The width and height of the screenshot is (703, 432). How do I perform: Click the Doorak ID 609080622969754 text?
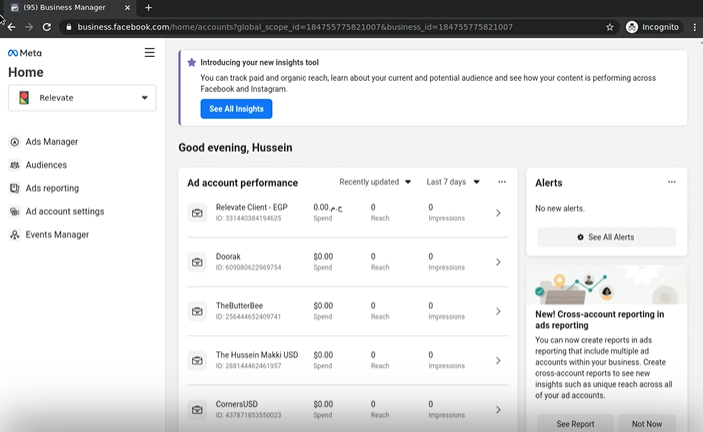248,268
